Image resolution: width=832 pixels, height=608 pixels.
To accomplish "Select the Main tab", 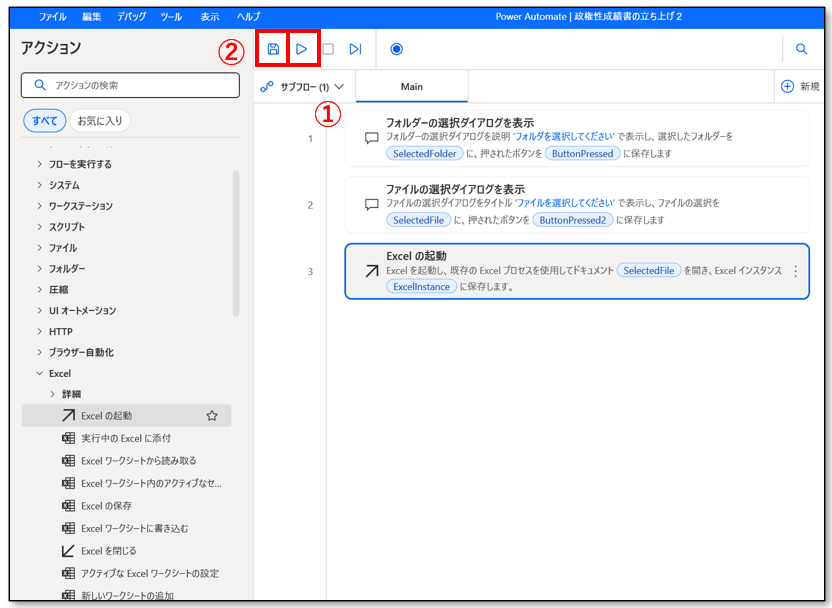I will (x=411, y=87).
